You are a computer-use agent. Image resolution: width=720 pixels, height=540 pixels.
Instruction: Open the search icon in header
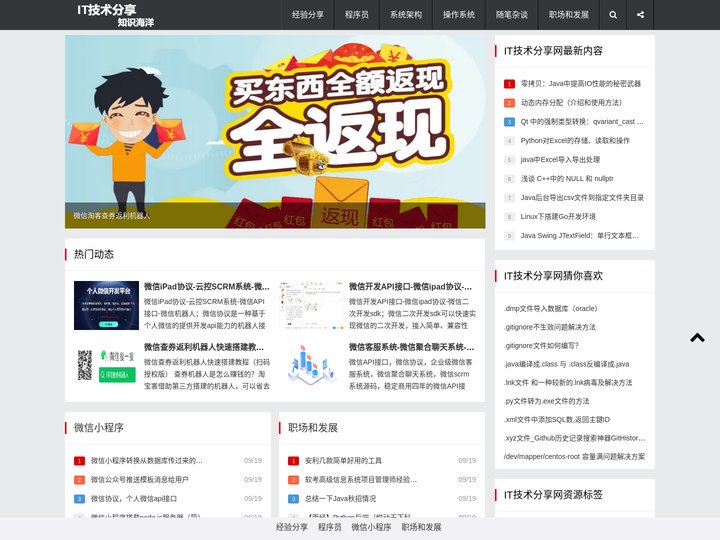click(x=613, y=15)
